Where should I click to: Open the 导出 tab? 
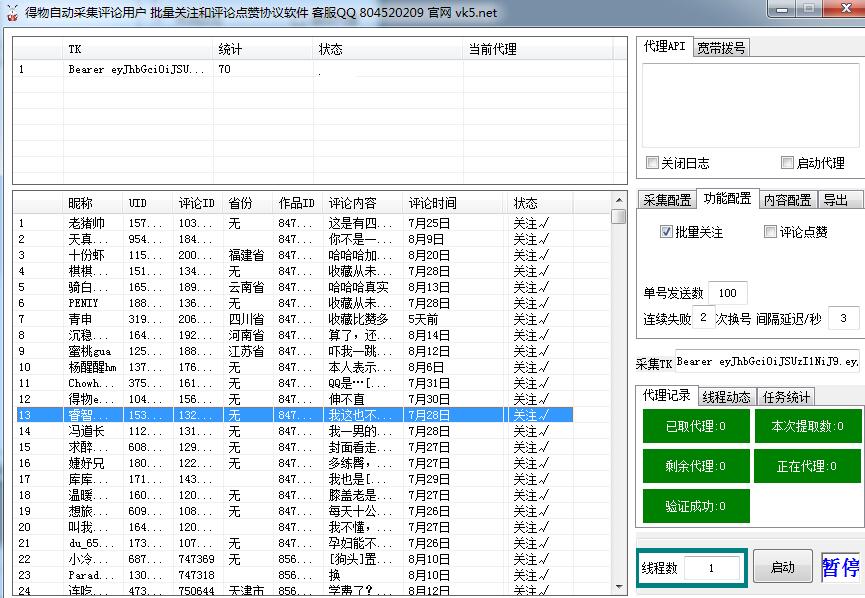(x=835, y=199)
